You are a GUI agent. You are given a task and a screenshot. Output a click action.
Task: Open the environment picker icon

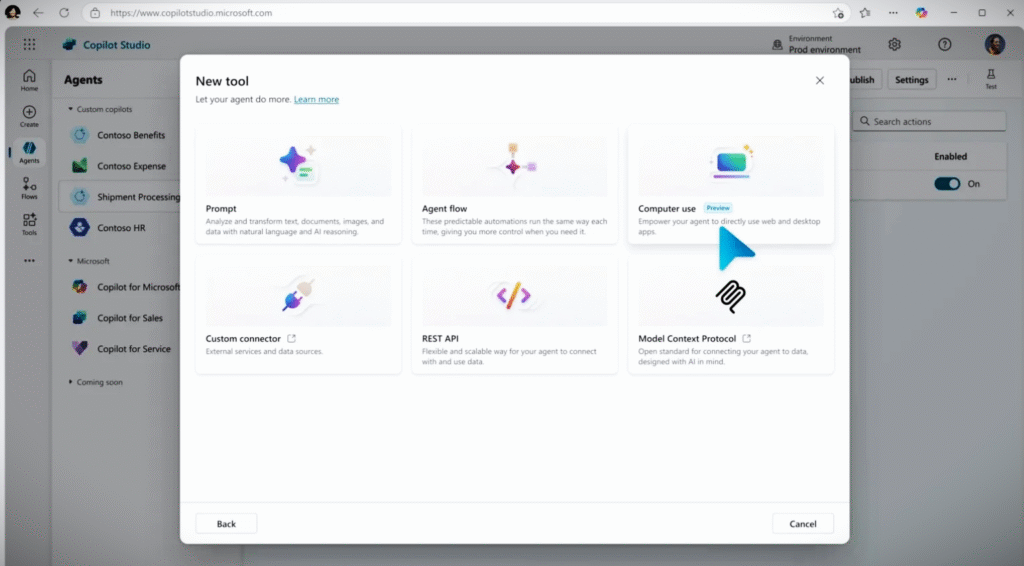click(x=777, y=44)
